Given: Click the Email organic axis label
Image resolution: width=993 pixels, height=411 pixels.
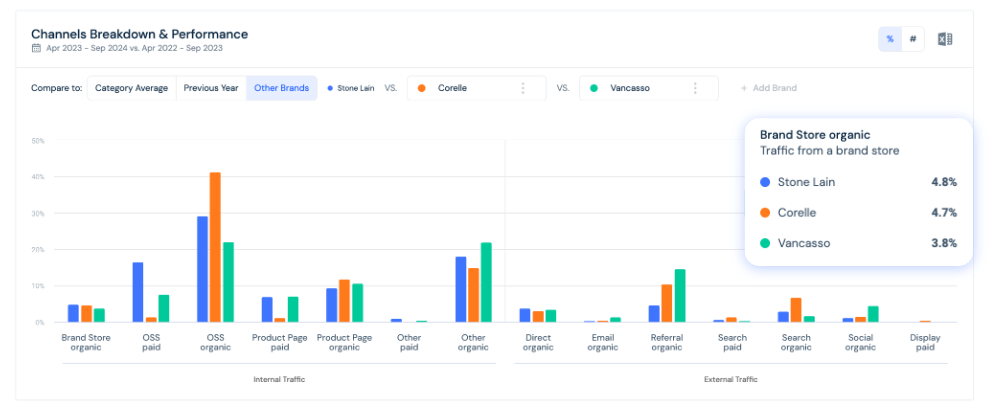Looking at the screenshot, I should [x=602, y=342].
